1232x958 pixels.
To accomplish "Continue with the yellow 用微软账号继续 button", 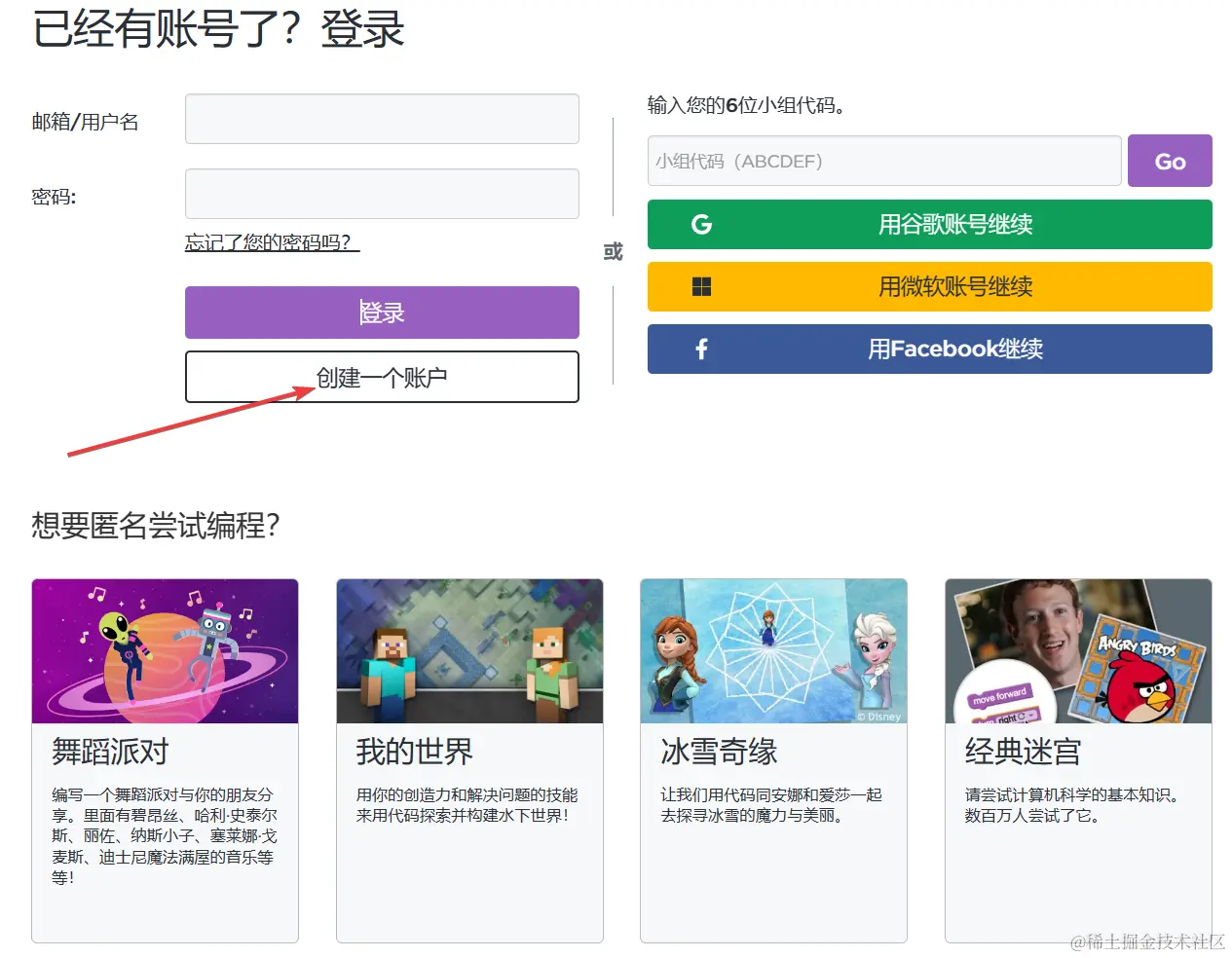I will tap(929, 286).
